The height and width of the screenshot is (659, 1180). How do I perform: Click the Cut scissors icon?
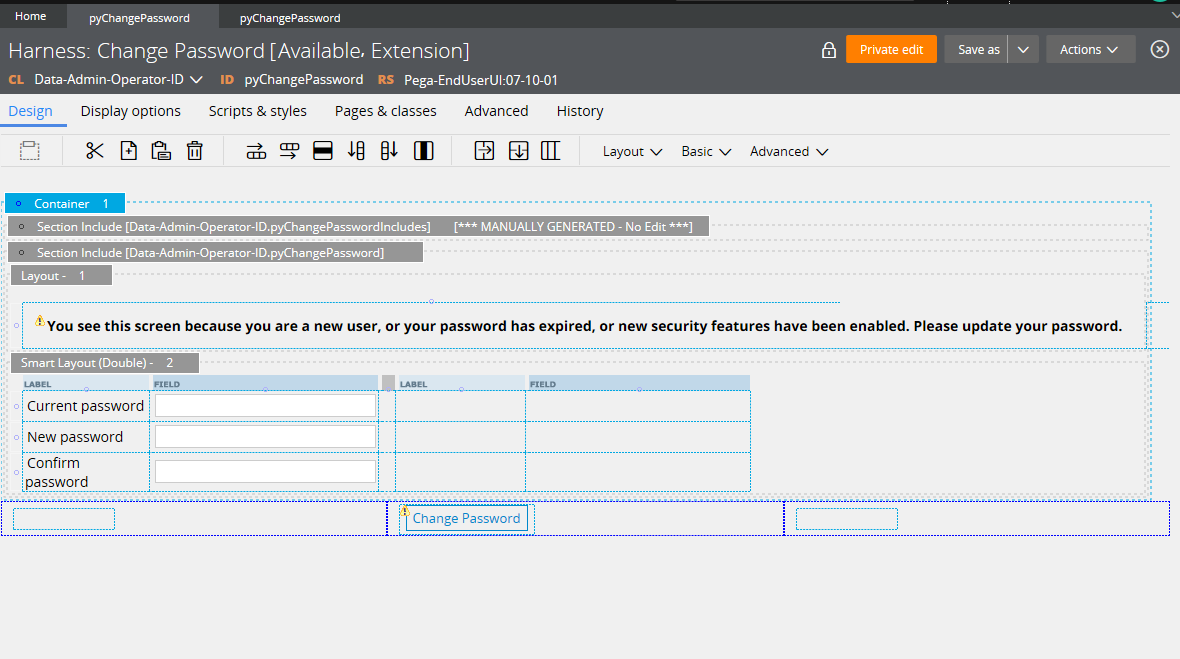tap(95, 151)
